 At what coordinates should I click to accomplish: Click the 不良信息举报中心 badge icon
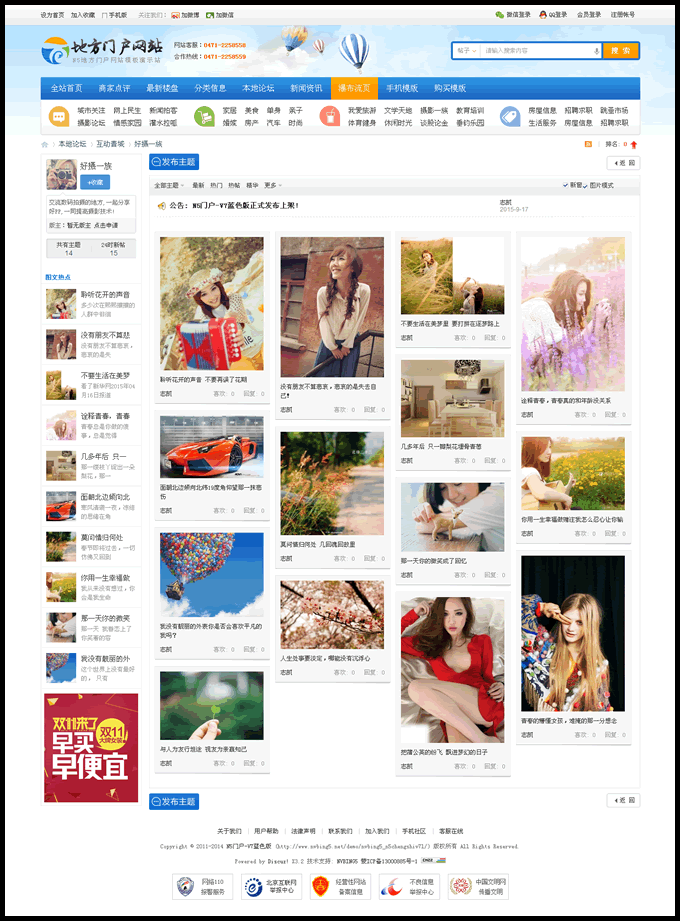coord(391,886)
